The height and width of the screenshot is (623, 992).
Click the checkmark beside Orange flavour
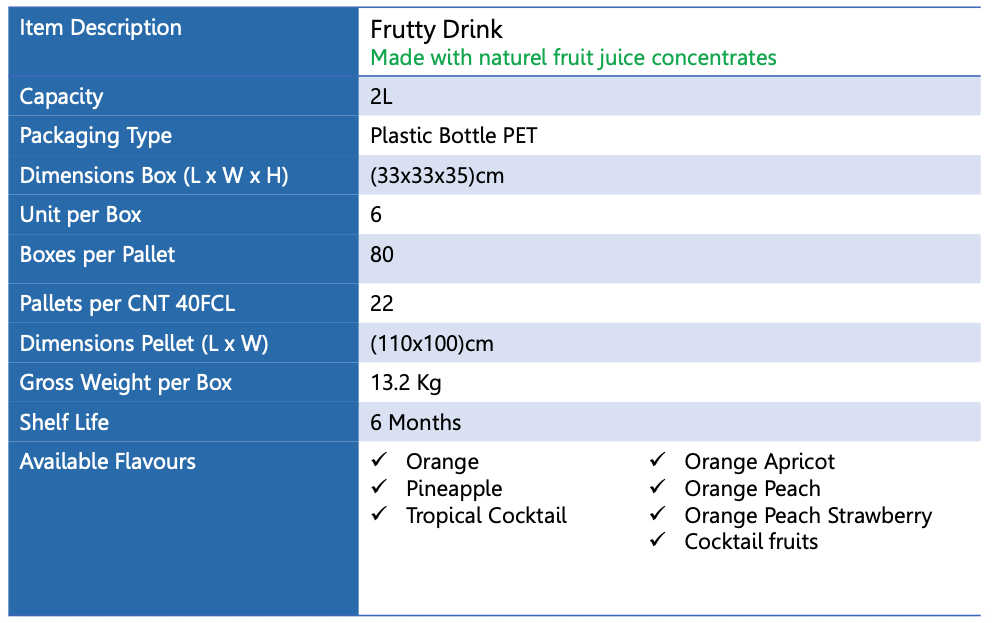click(x=379, y=461)
